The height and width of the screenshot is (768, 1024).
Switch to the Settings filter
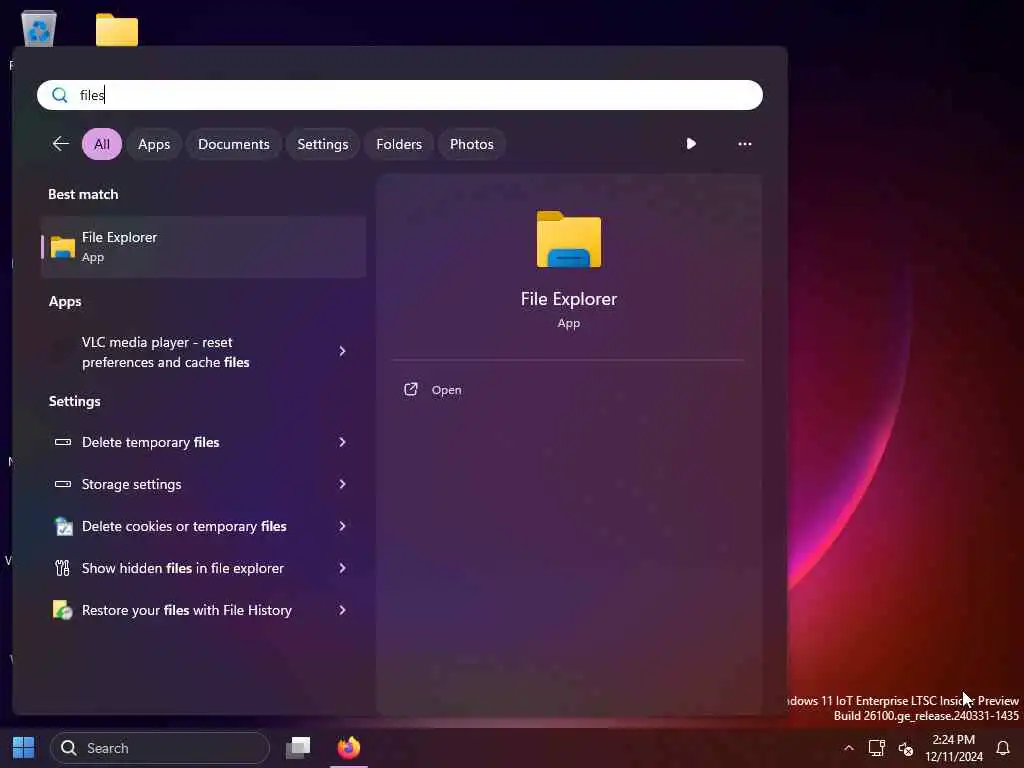click(x=323, y=144)
